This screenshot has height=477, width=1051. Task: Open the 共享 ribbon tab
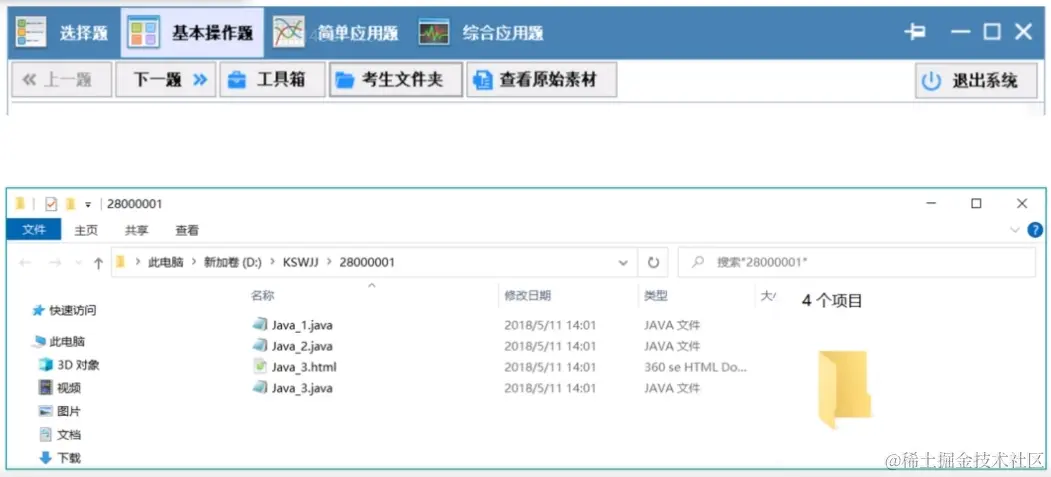coord(136,230)
